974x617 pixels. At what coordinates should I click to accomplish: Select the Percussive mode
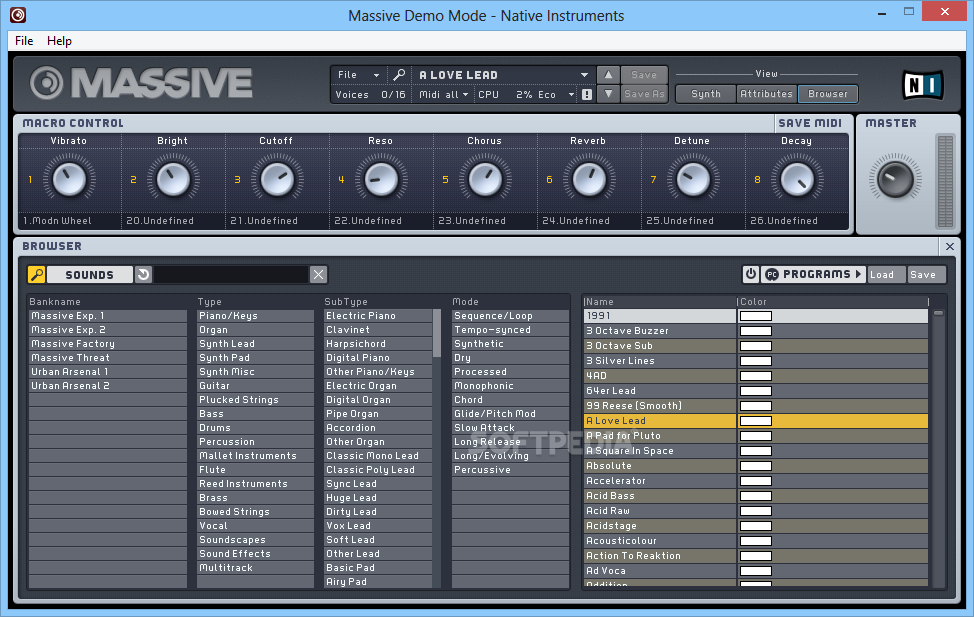click(510, 470)
